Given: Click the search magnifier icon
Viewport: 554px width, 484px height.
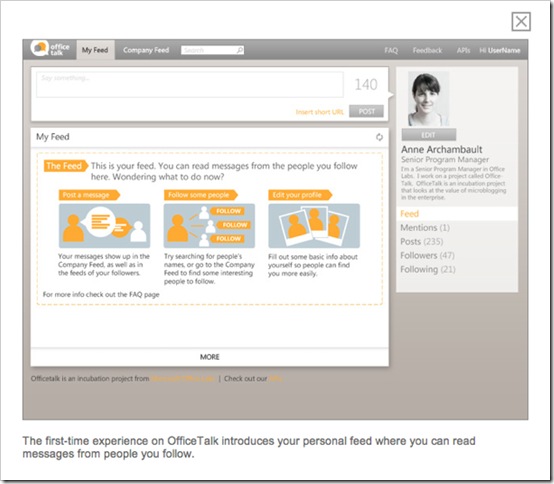Looking at the screenshot, I should point(240,50).
